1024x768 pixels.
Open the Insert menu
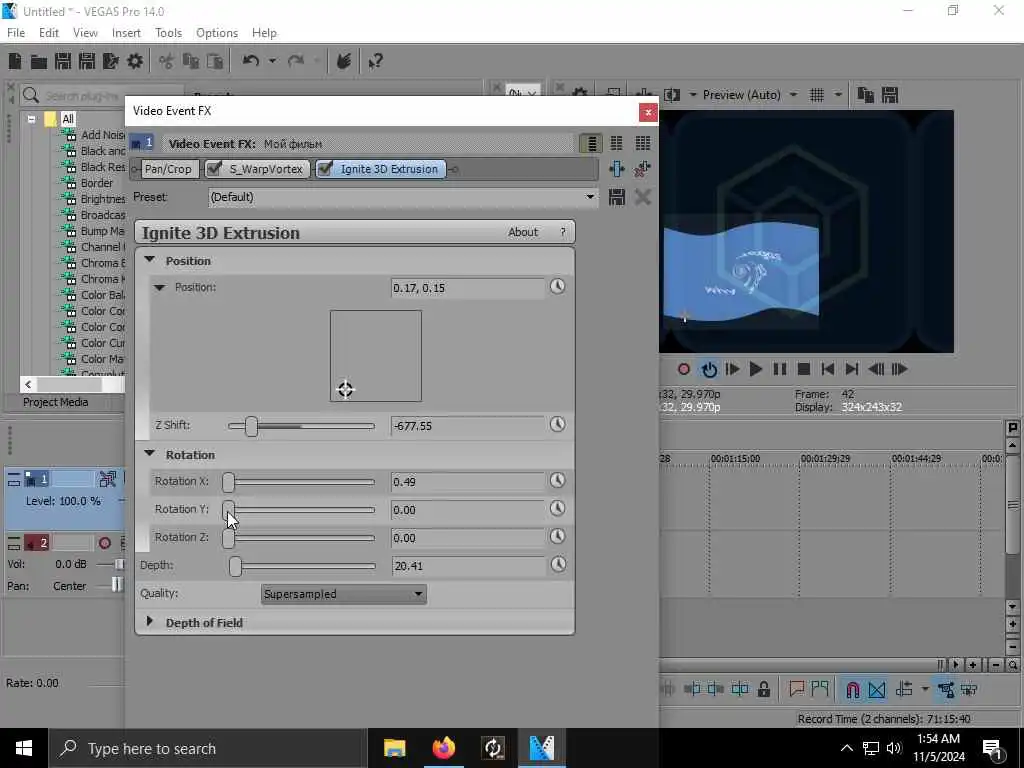[x=126, y=33]
